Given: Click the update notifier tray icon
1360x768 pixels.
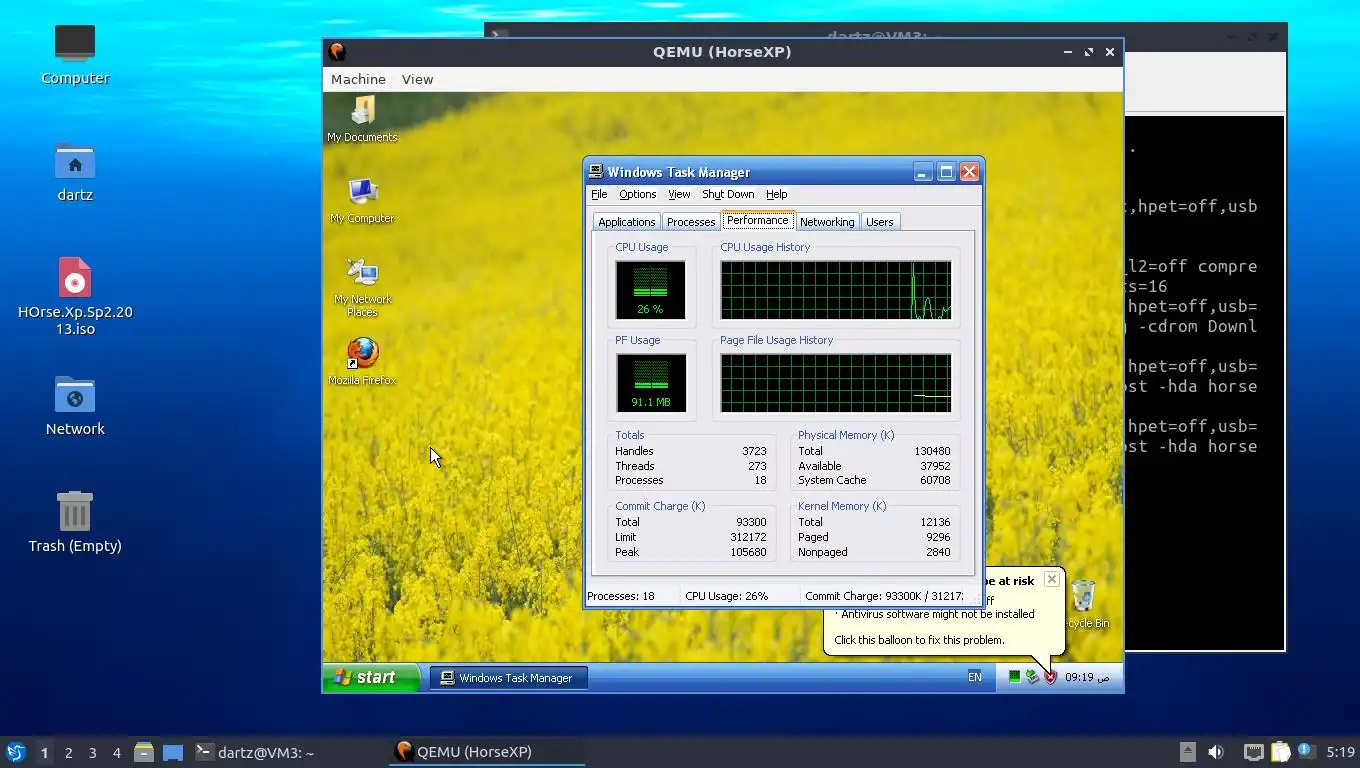Looking at the screenshot, I should coord(1306,751).
